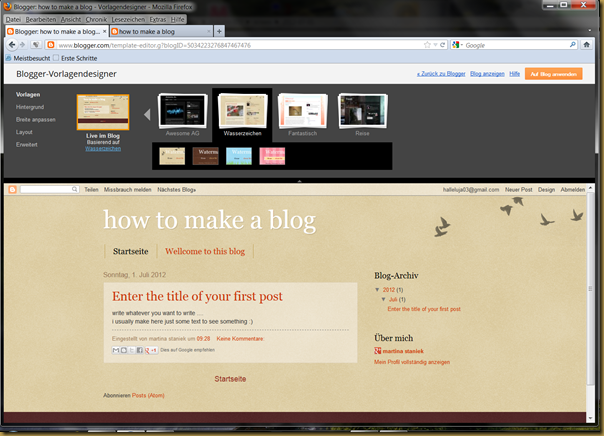The width and height of the screenshot is (604, 436).
Task: Click the 'Zurück zu Blogger' link
Action: click(441, 74)
